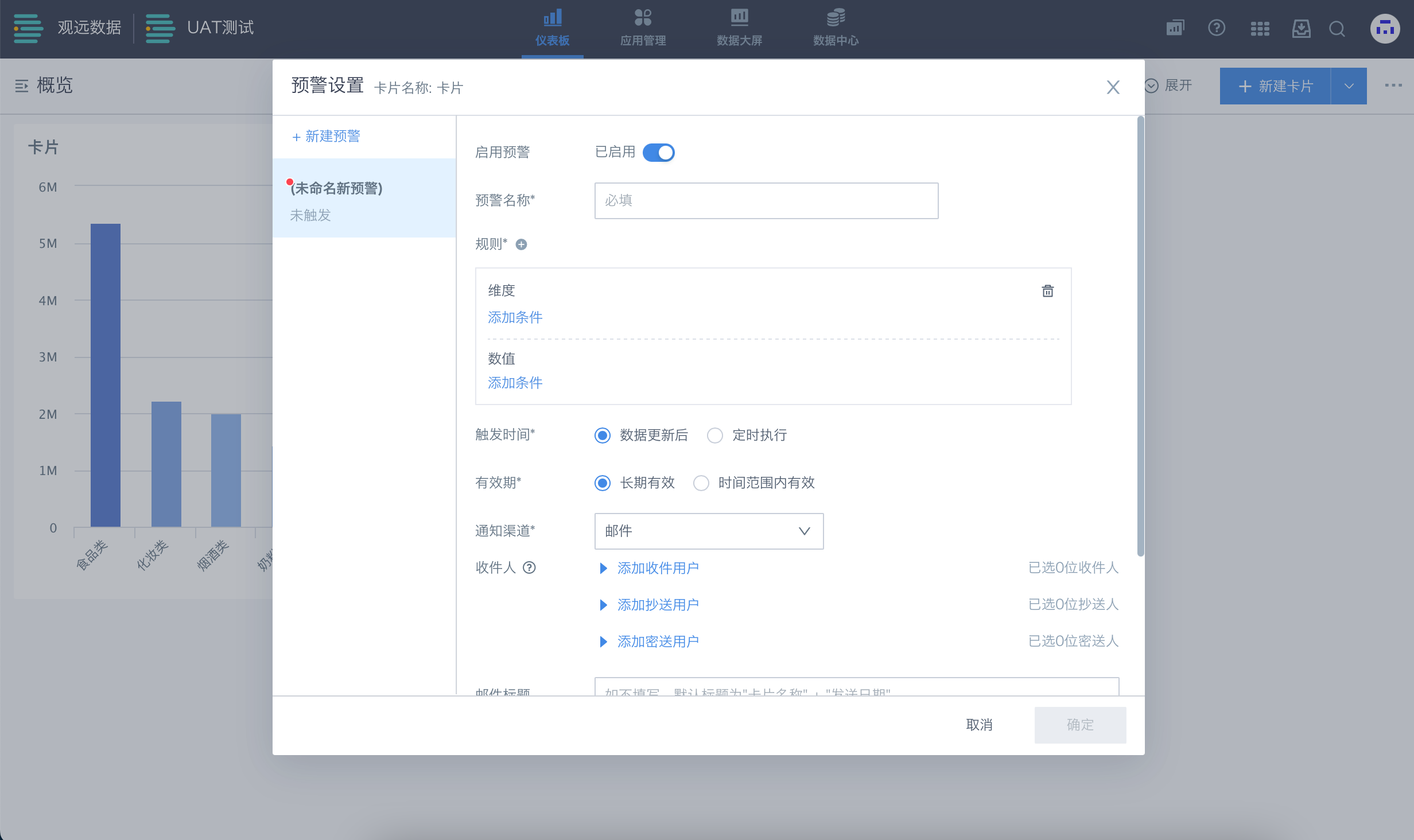Click the 化妆类 bar in chart
Viewport: 1414px width, 840px height.
pyautogui.click(x=166, y=464)
